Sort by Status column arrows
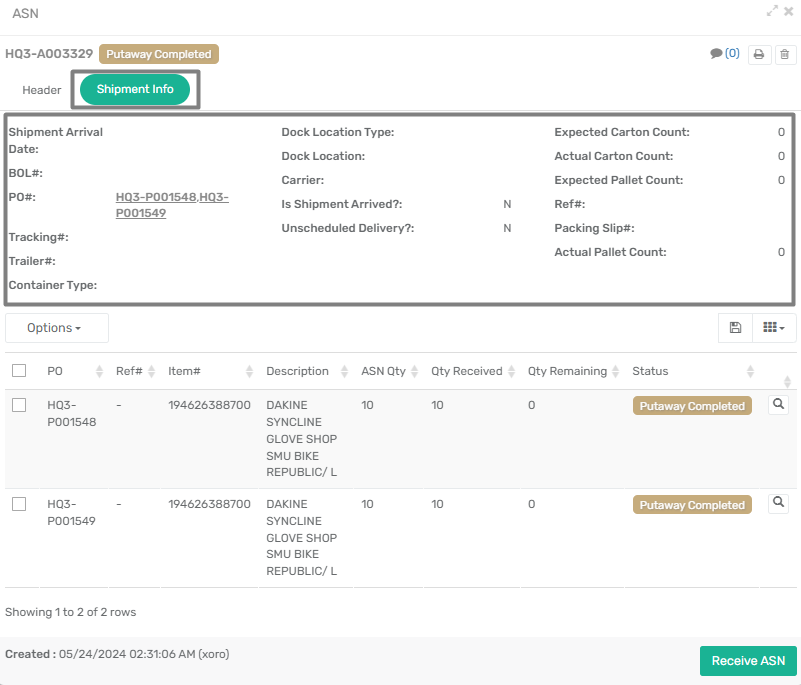The height and width of the screenshot is (685, 801). [750, 371]
